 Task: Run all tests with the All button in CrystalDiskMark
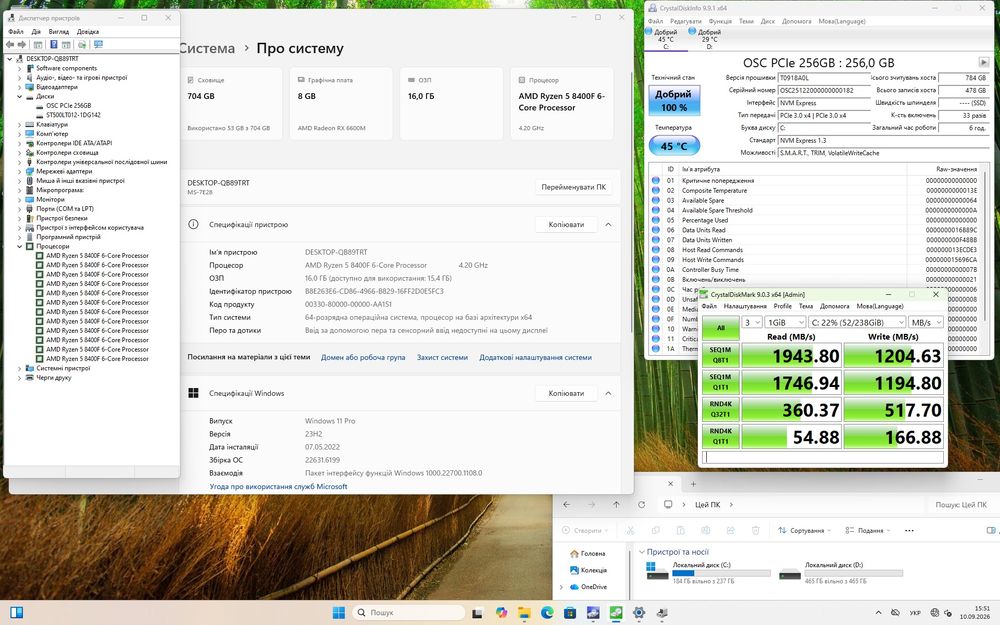coord(721,328)
